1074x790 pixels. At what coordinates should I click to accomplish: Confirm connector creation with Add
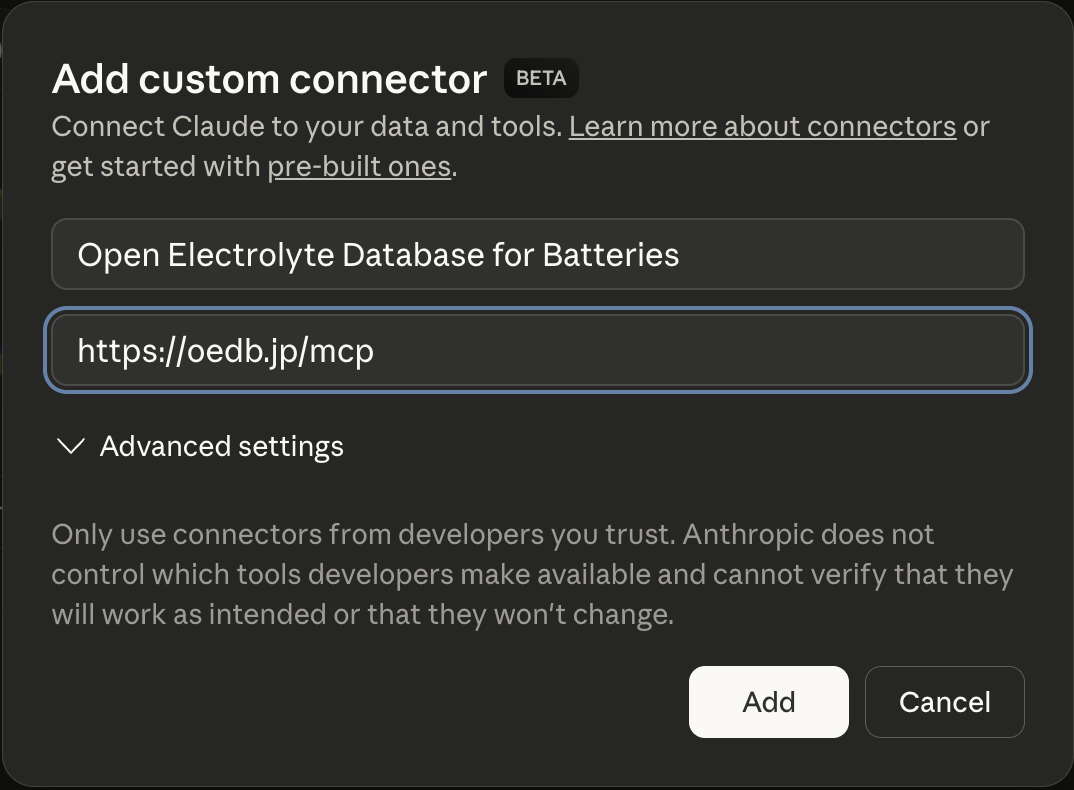768,701
